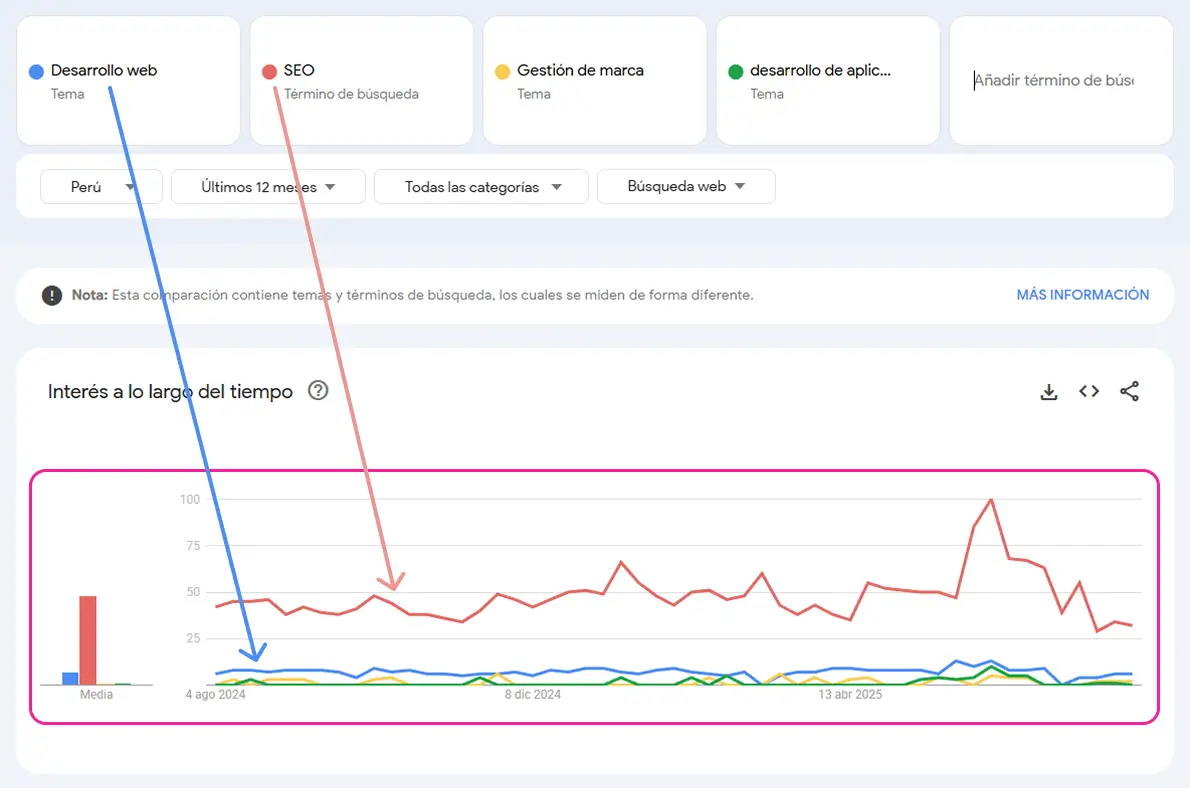Click the red SEO color dot
This screenshot has height=795, width=1190.
point(269,72)
